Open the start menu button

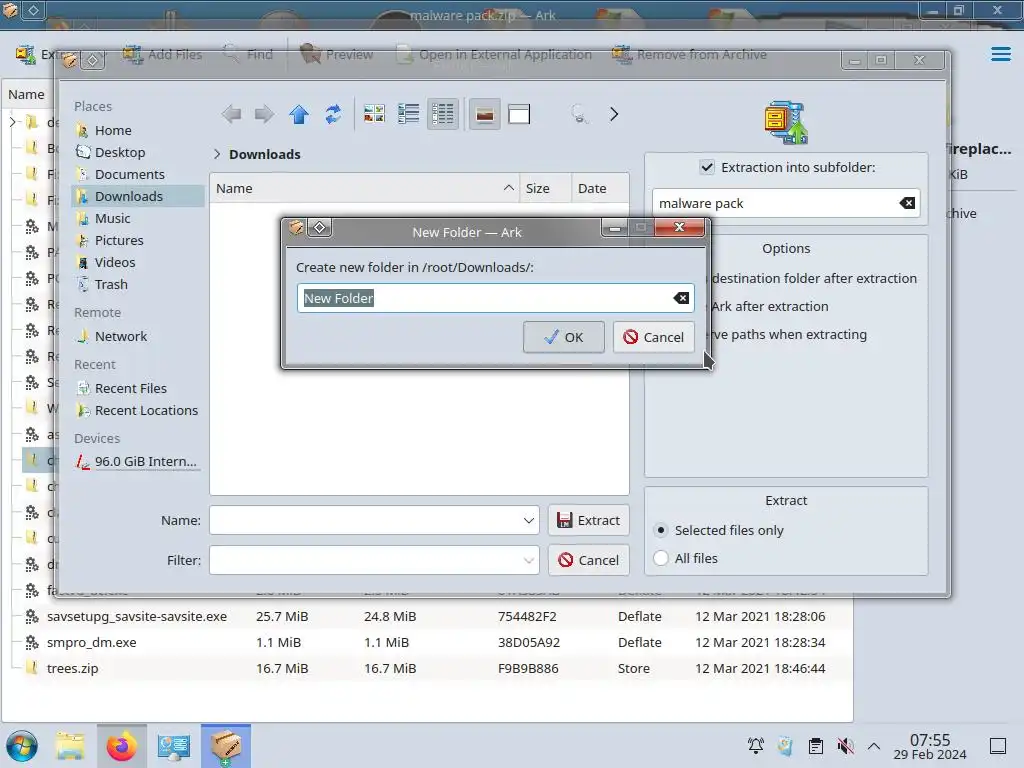22,746
